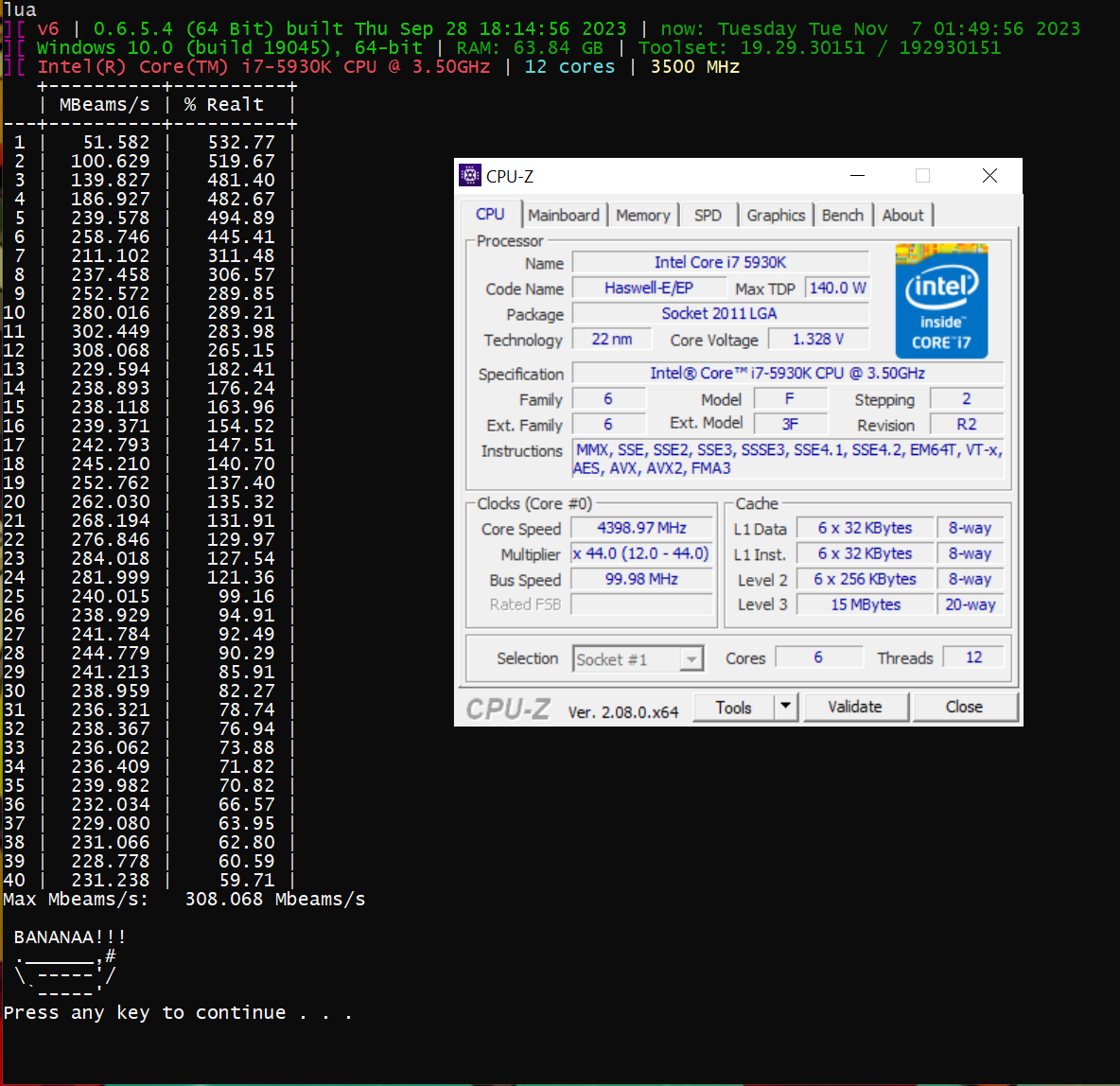Go to the Graphics tab

(x=776, y=216)
